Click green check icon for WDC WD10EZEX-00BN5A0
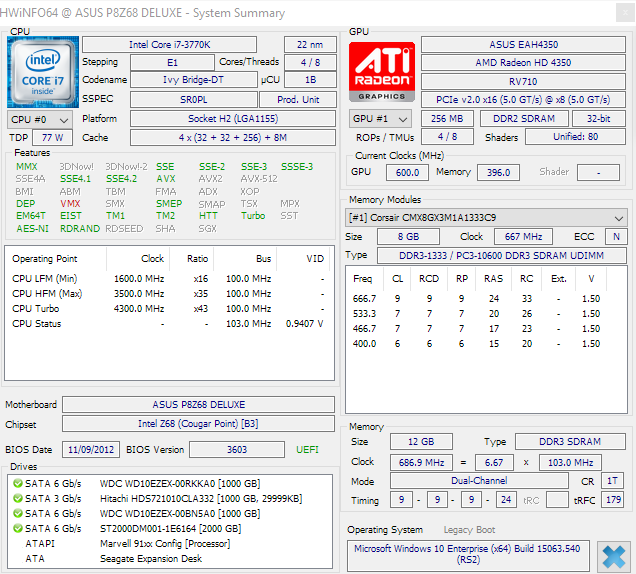The height and width of the screenshot is (574, 636). coord(17,513)
